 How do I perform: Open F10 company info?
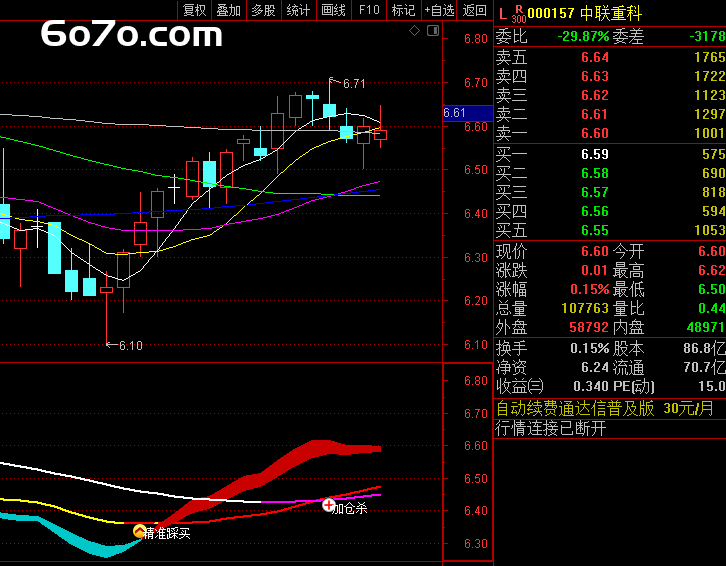coord(369,10)
